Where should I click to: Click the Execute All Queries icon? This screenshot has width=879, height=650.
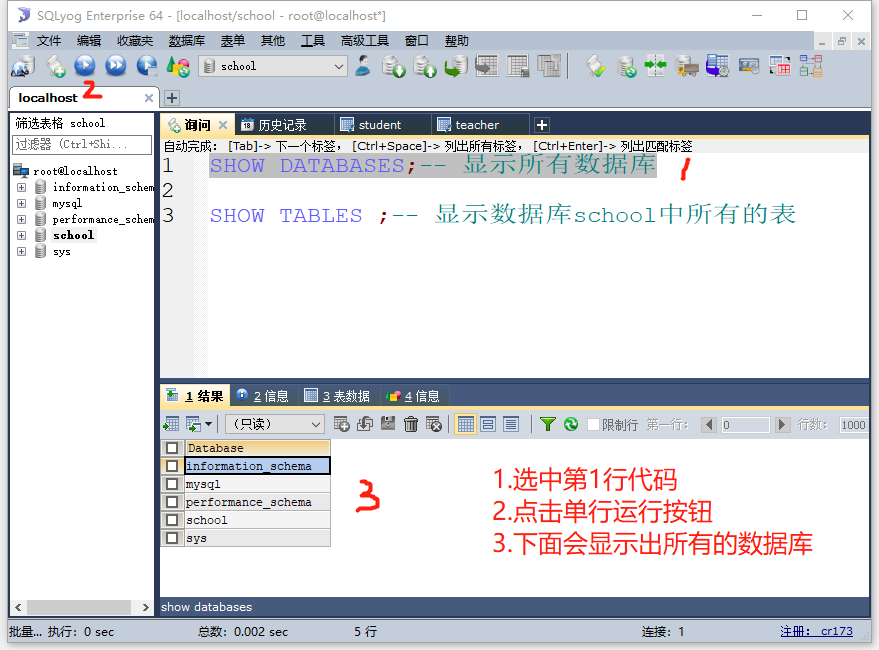click(x=115, y=66)
